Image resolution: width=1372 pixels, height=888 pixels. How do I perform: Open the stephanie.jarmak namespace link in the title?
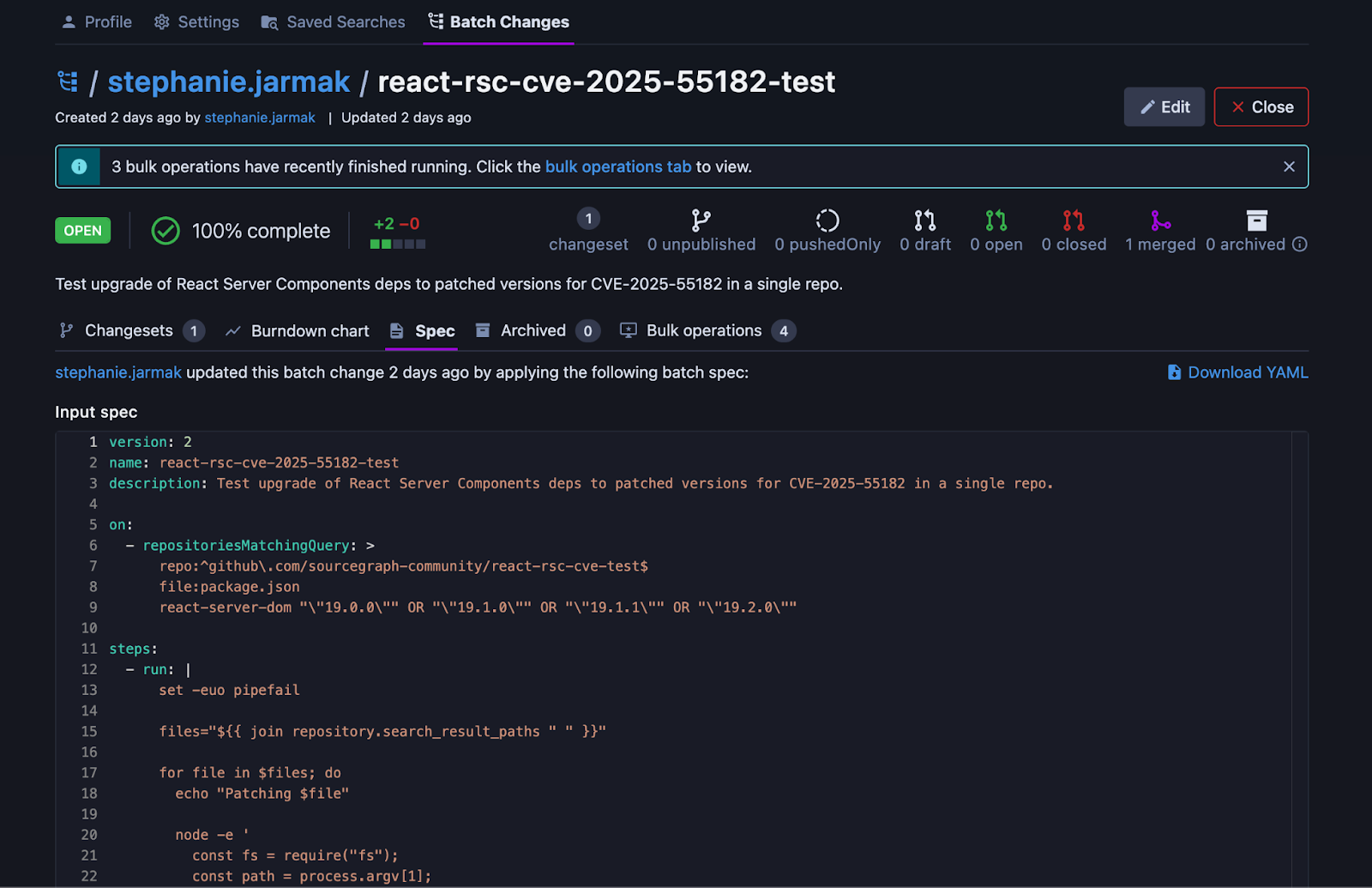pos(229,82)
